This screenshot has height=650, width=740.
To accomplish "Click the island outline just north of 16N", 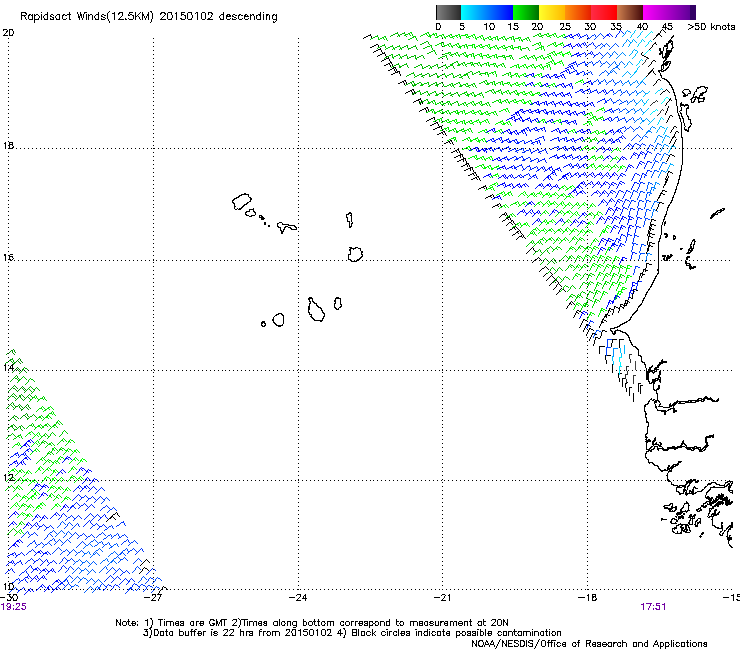I will (x=355, y=254).
